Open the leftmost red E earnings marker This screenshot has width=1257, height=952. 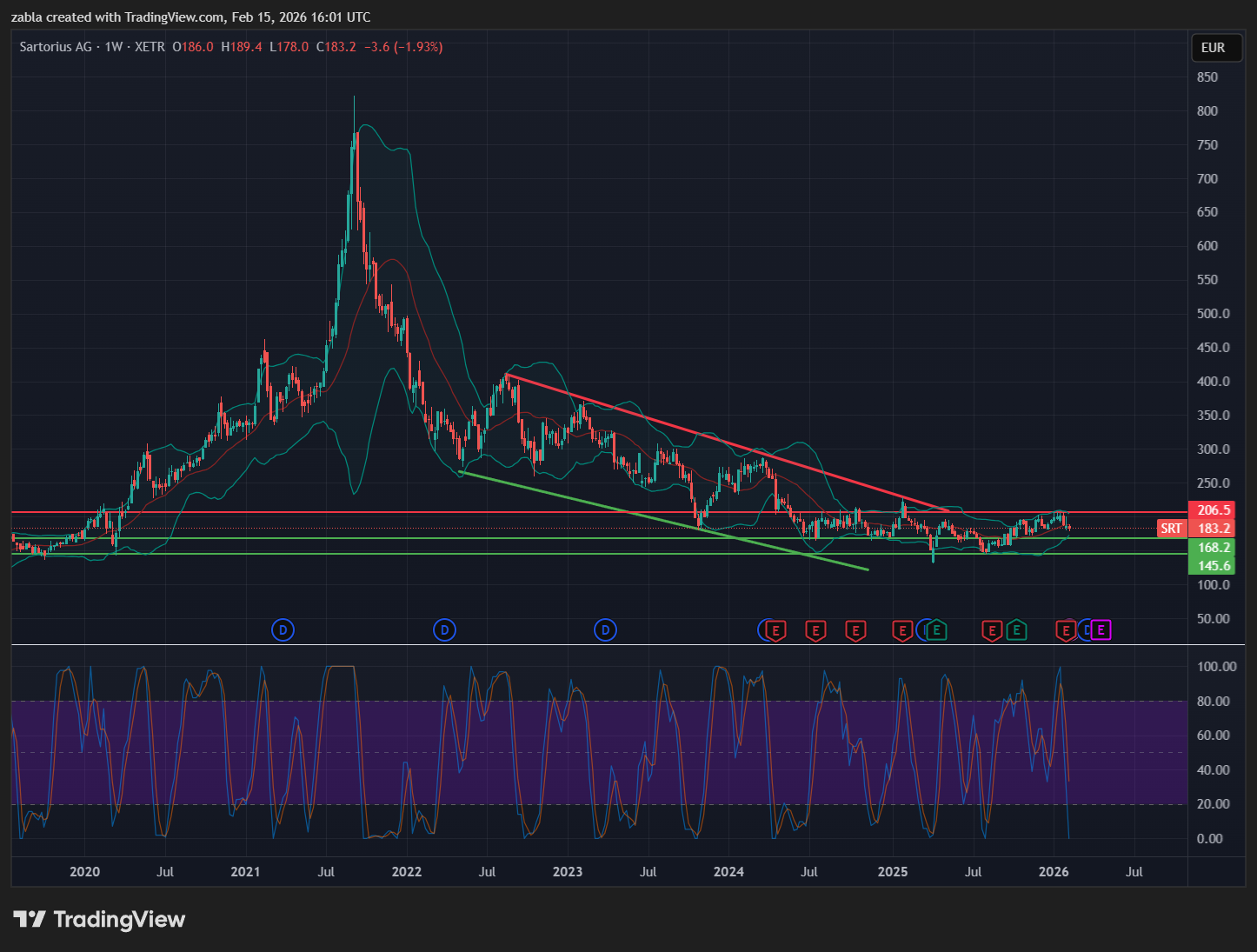point(775,630)
